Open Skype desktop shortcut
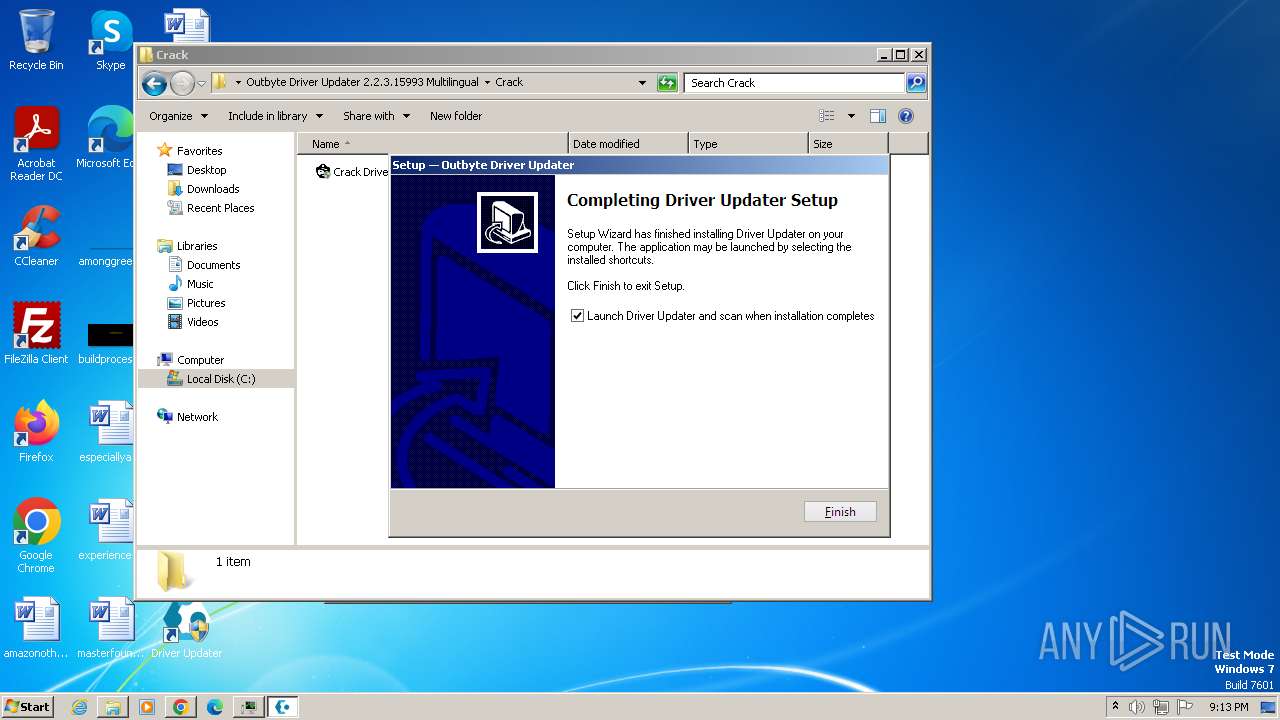The image size is (1280, 720). tap(110, 40)
